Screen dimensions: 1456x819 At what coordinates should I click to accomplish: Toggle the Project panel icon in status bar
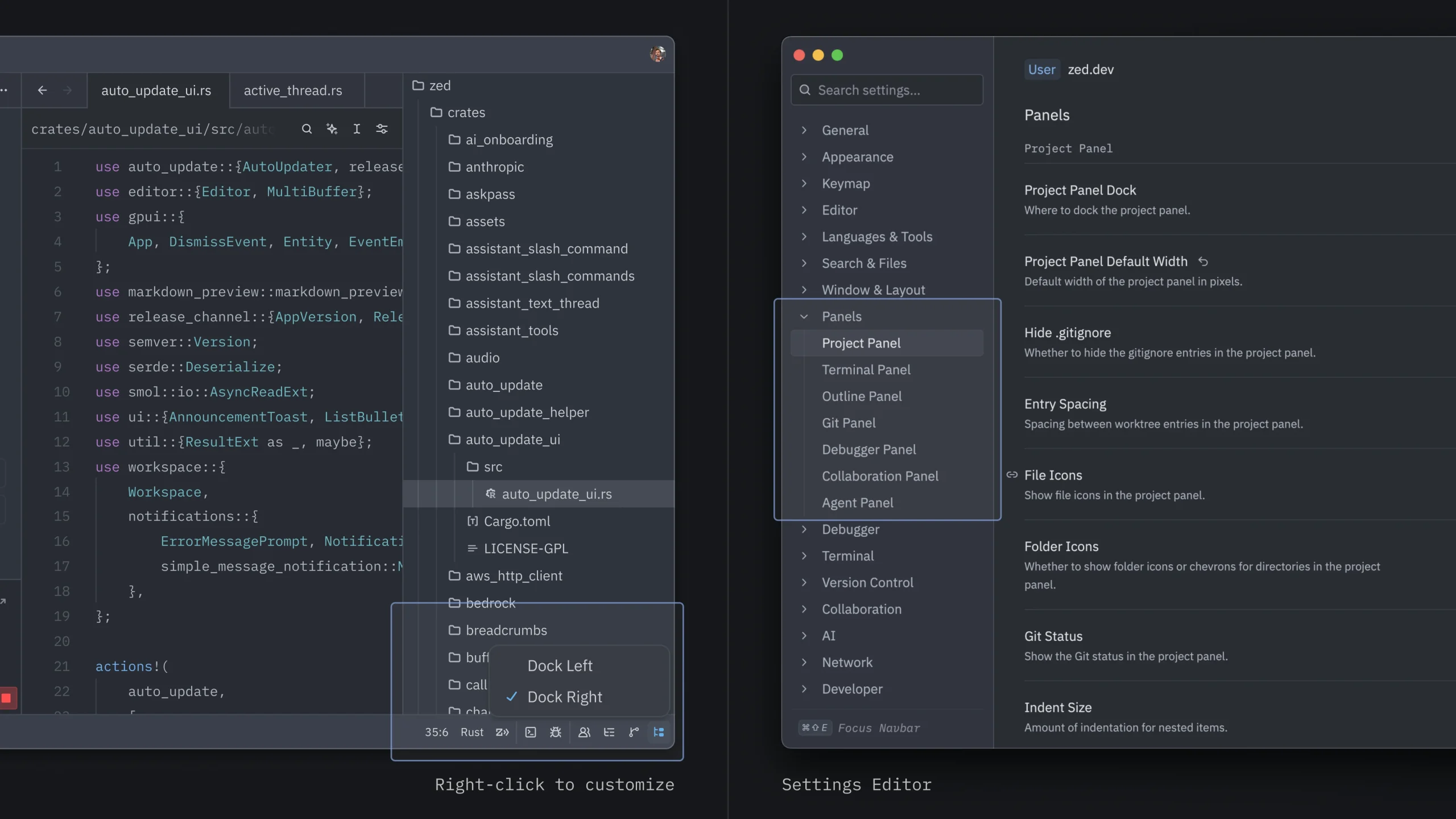point(659,732)
